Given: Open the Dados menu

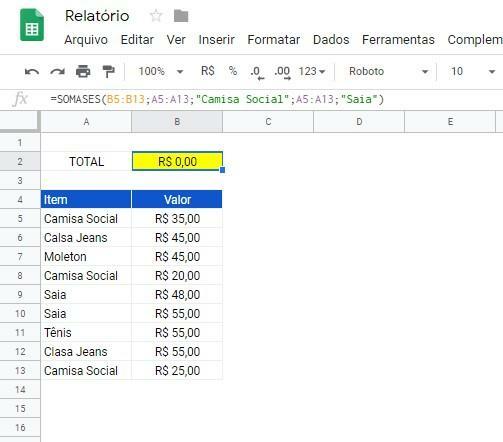Looking at the screenshot, I should (x=331, y=40).
